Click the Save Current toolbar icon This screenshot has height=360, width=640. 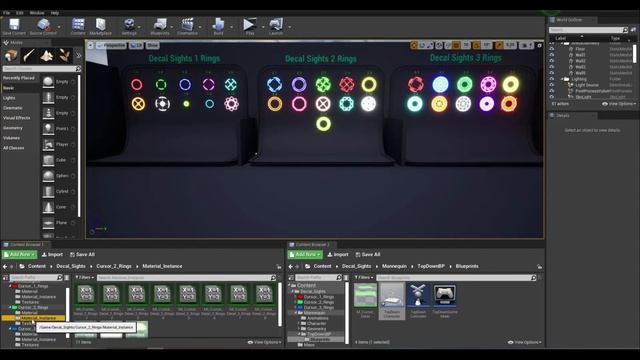14,27
